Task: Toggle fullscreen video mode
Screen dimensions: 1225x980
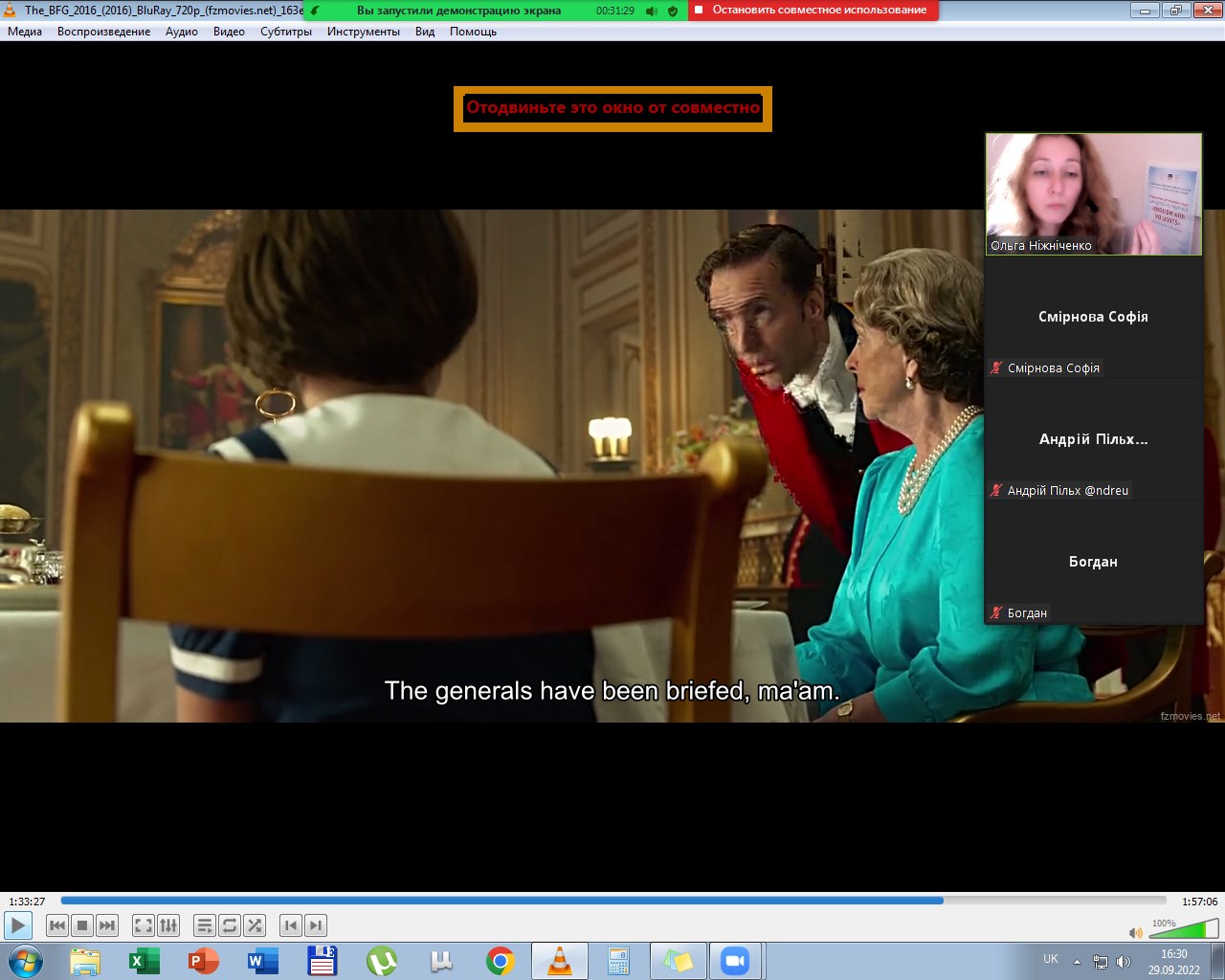Action: click(144, 925)
